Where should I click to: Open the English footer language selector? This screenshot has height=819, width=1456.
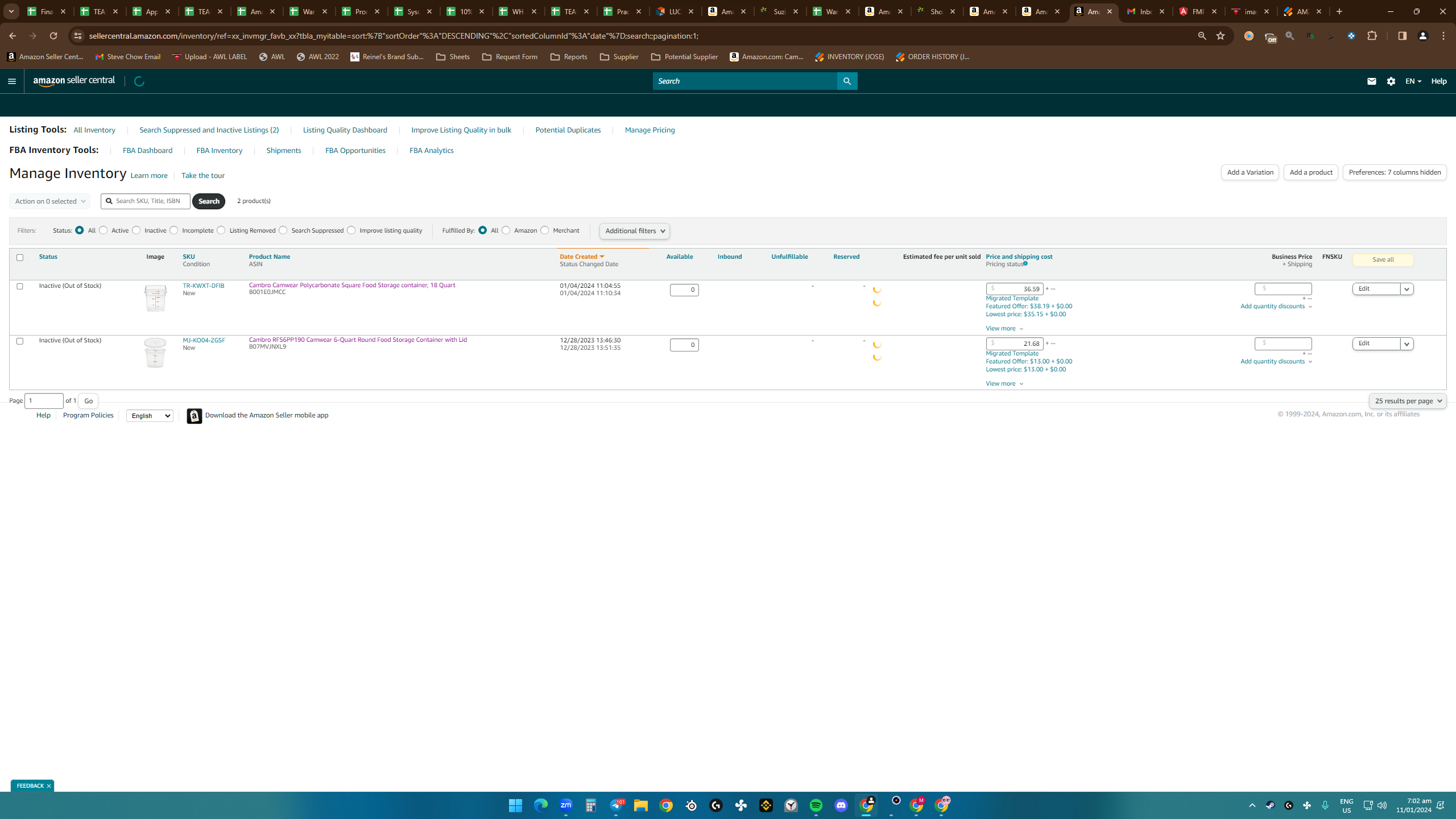[x=150, y=416]
